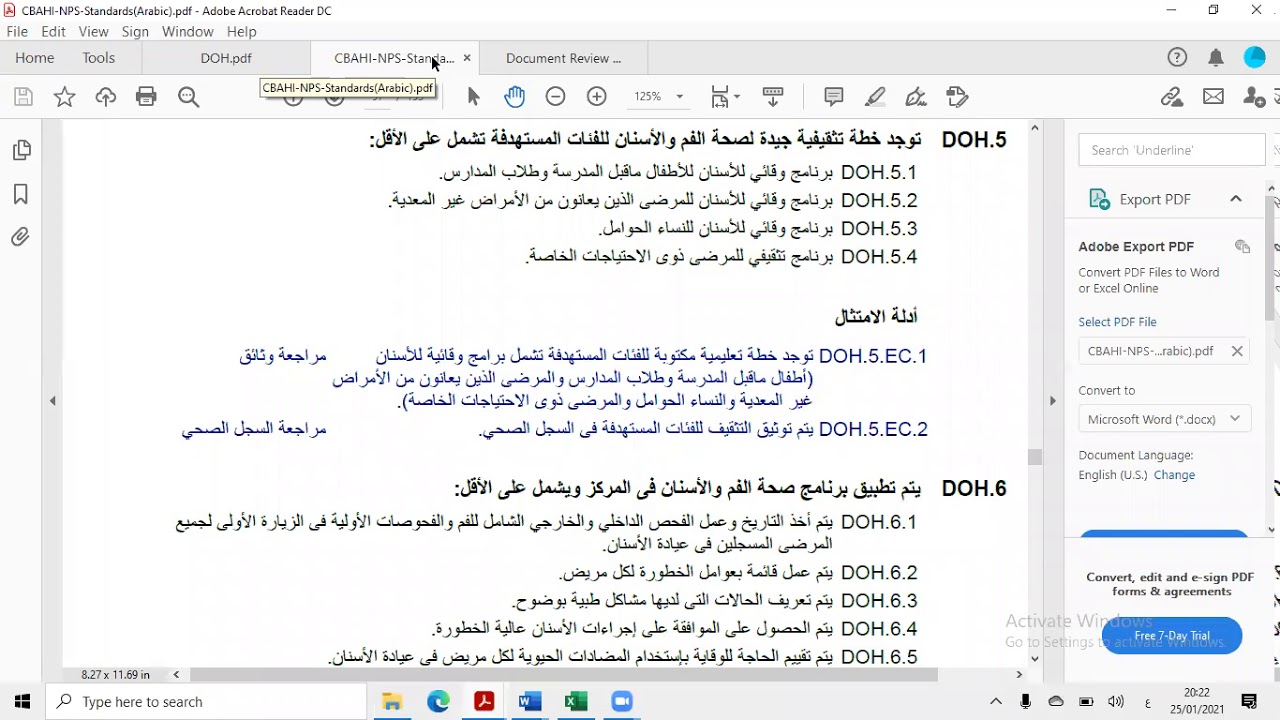Click the Save file icon

[x=23, y=97]
